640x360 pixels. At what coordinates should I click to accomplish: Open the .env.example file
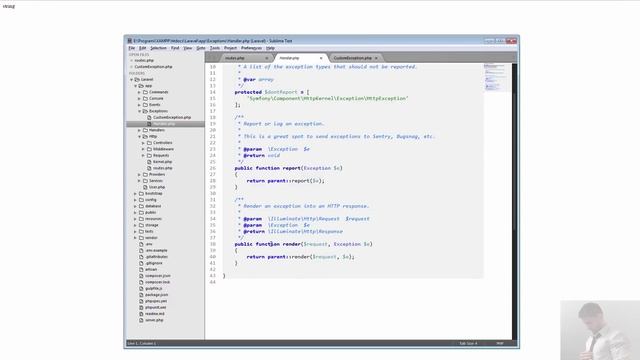tap(156, 251)
